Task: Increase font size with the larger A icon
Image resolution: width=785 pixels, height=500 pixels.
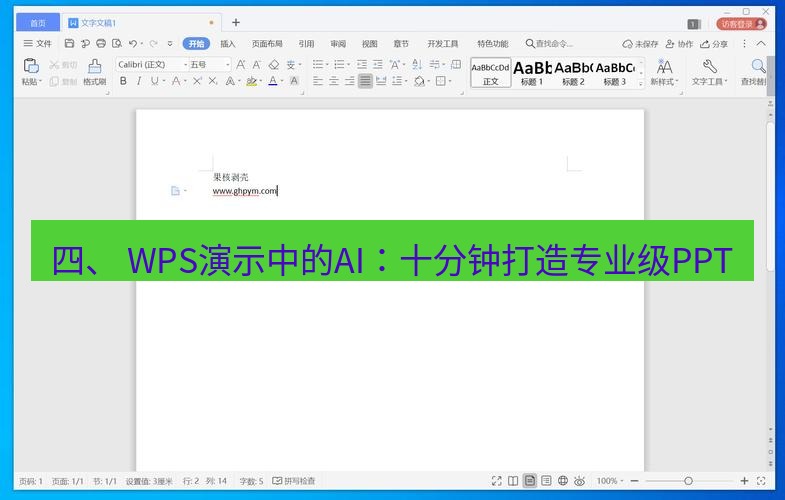Action: click(x=241, y=65)
